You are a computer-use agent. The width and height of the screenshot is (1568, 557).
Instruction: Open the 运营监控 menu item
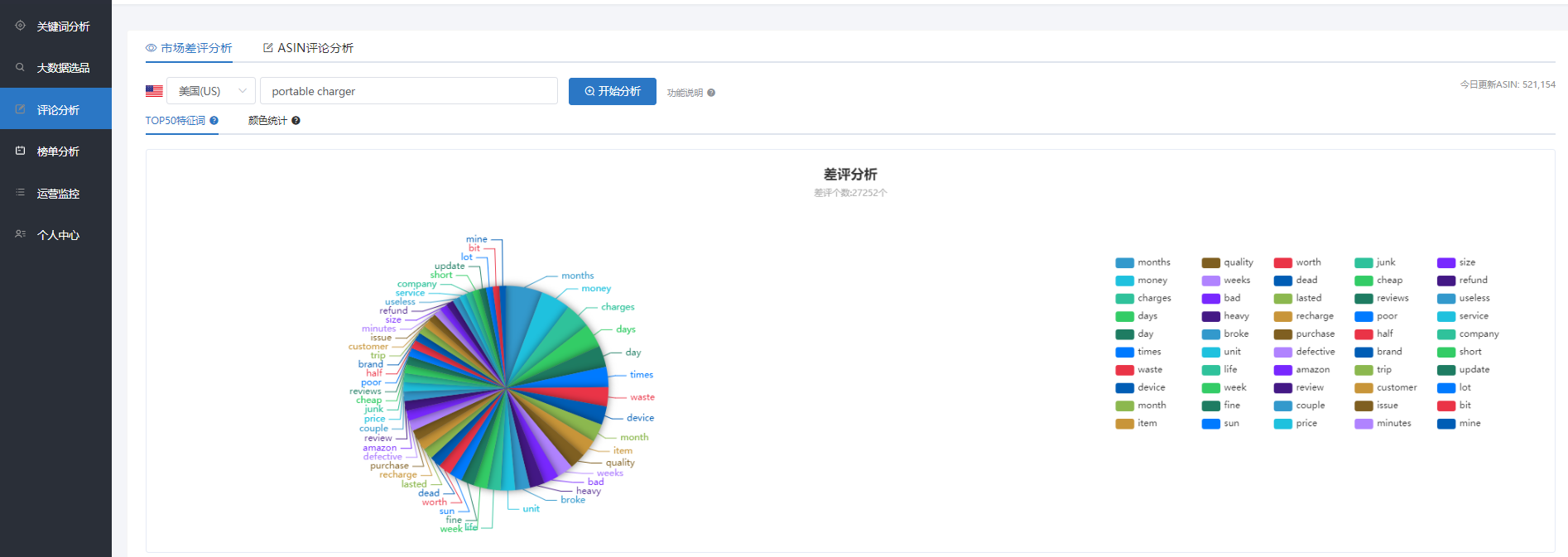tap(55, 193)
